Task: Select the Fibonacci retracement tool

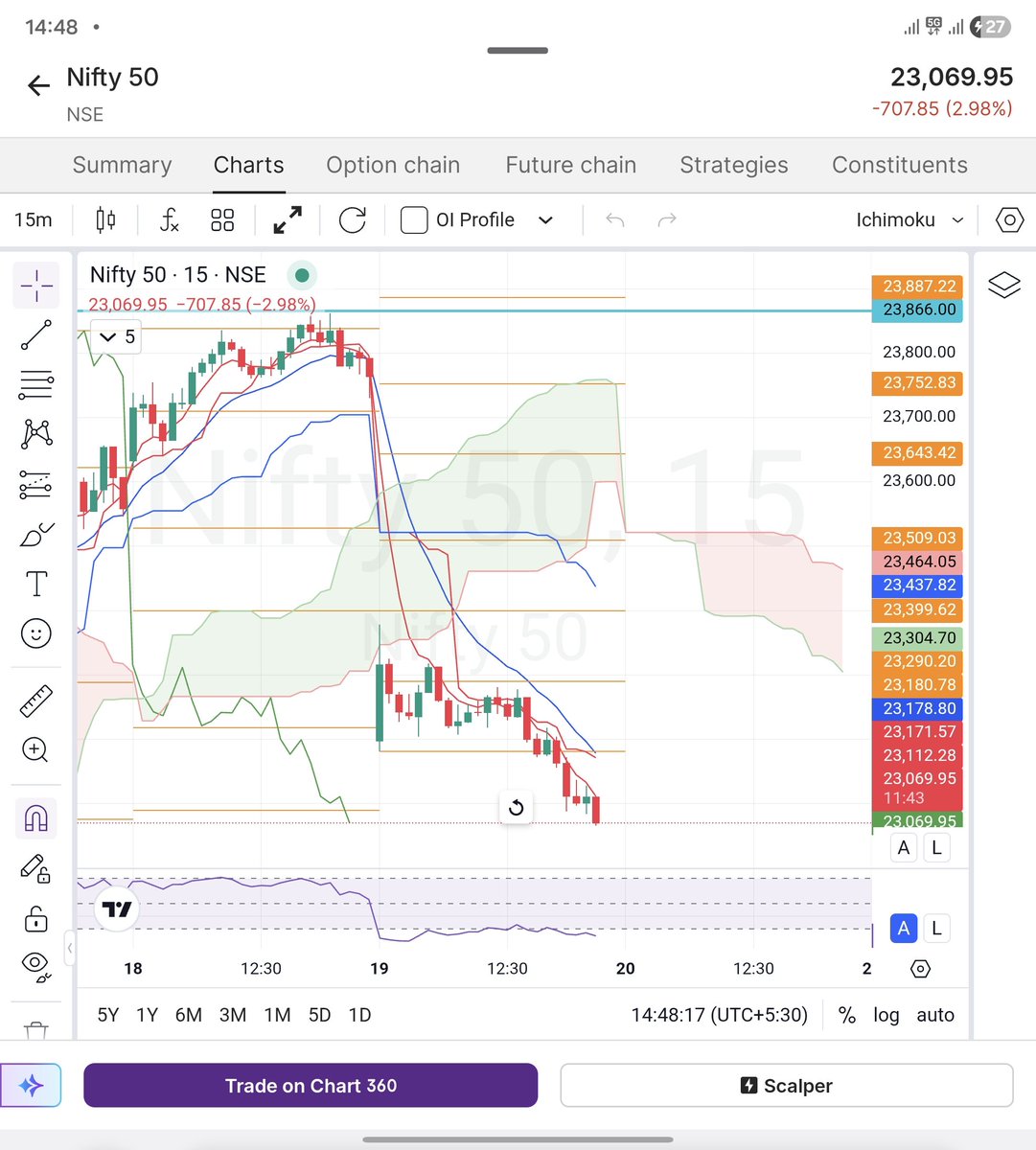Action: coord(36,385)
